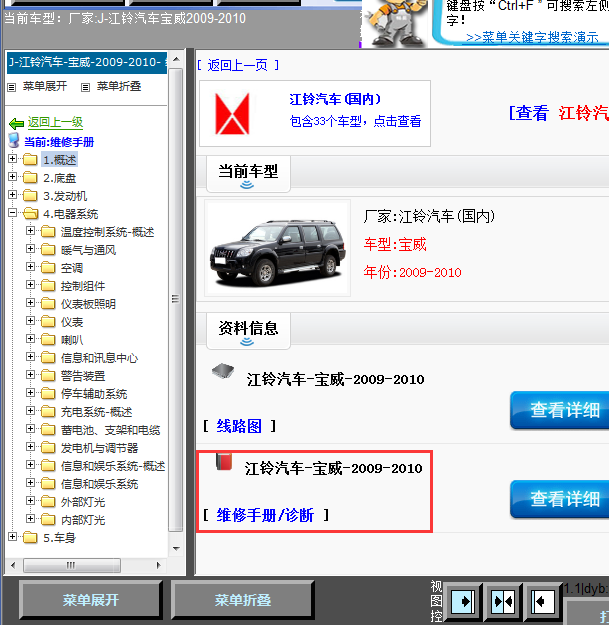This screenshot has height=625, width=609.
Task: Click 查看详细 button for 线路图
Action: point(560,410)
